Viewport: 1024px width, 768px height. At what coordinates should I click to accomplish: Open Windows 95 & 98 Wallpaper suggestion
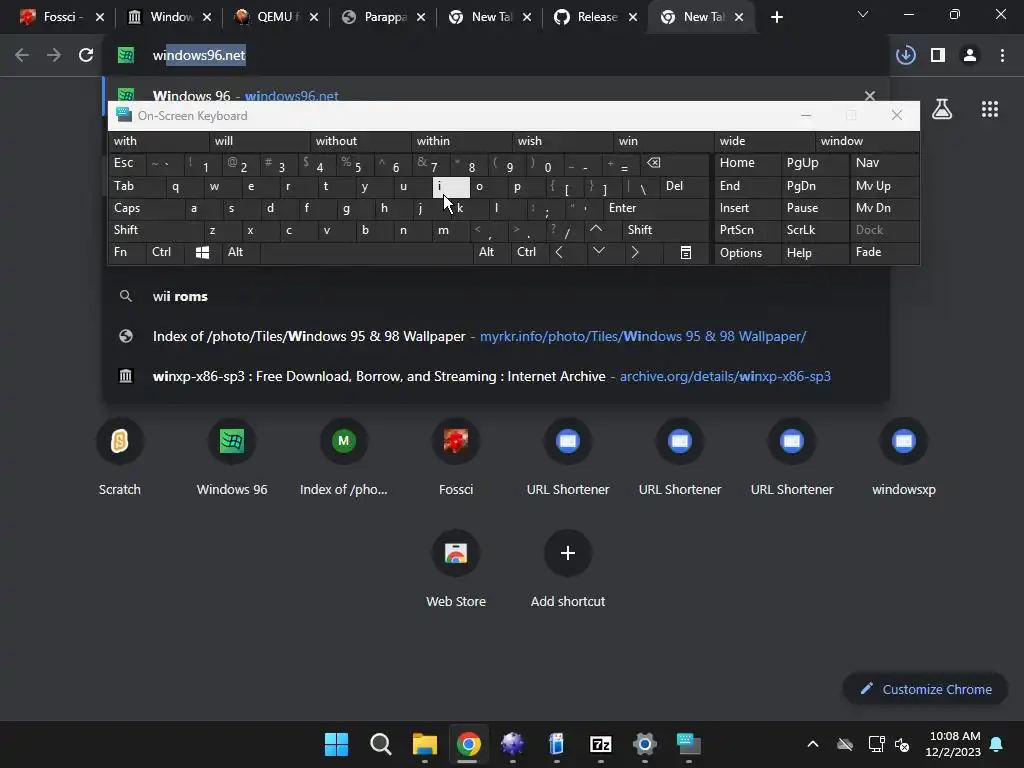(496, 336)
